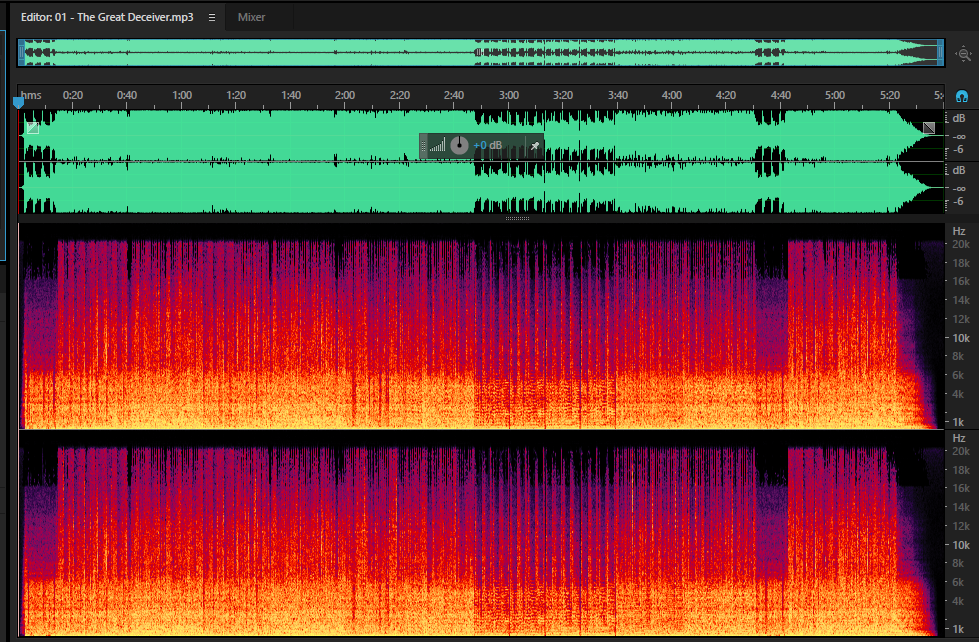Click the left handle of the overview navigator
This screenshot has width=979, height=642.
click(x=21, y=52)
